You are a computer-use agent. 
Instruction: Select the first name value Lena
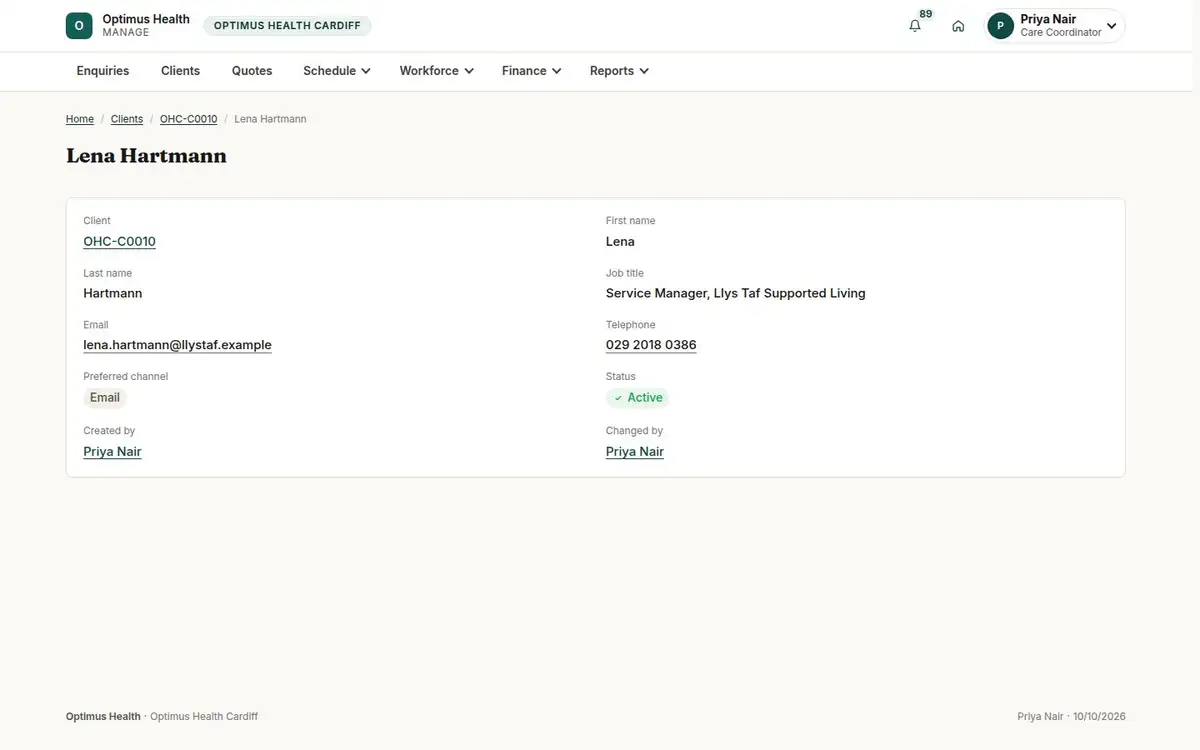[620, 241]
